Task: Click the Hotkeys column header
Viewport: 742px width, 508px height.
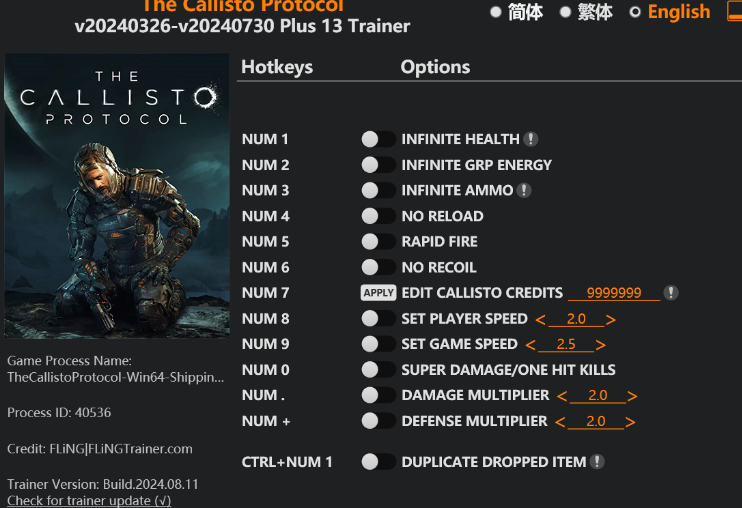Action: coord(277,67)
